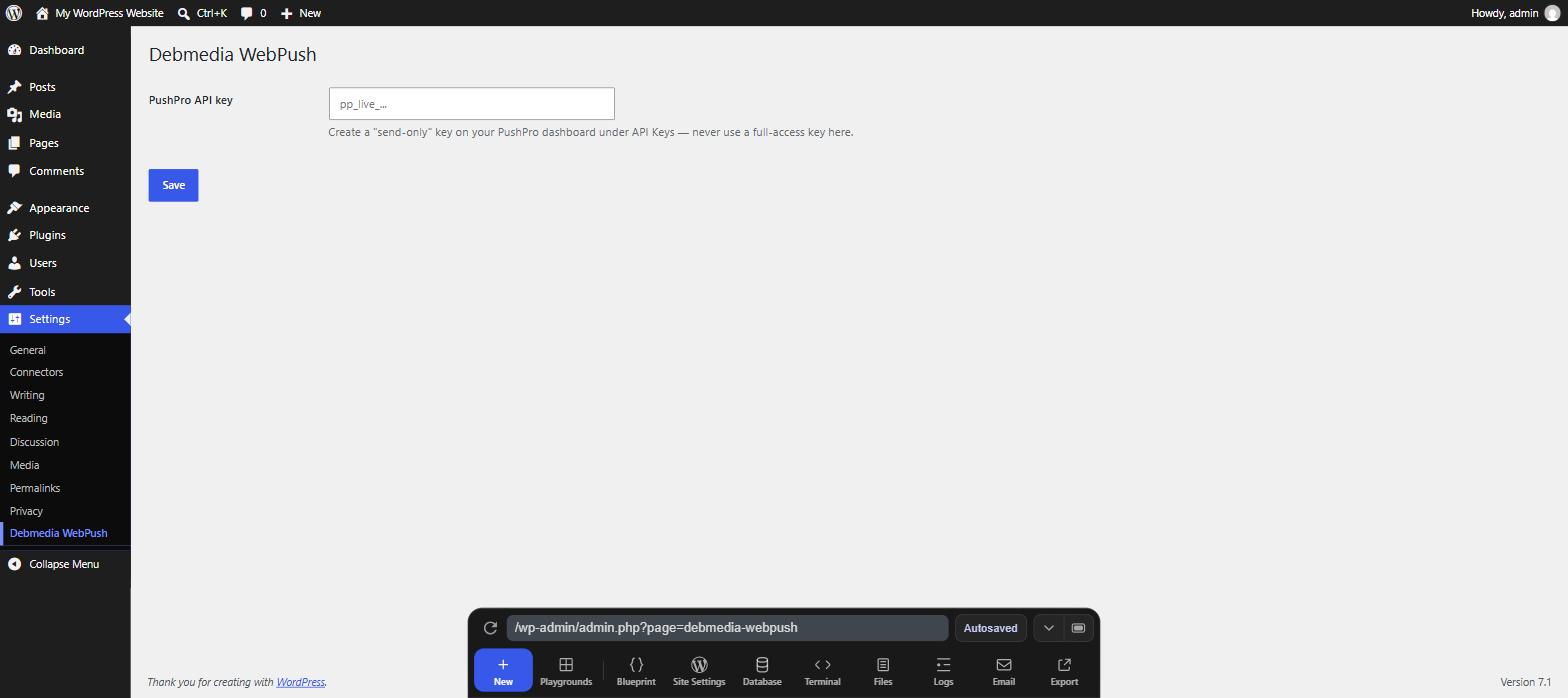Open Media under Settings submenu
The height and width of the screenshot is (698, 1568).
[24, 465]
